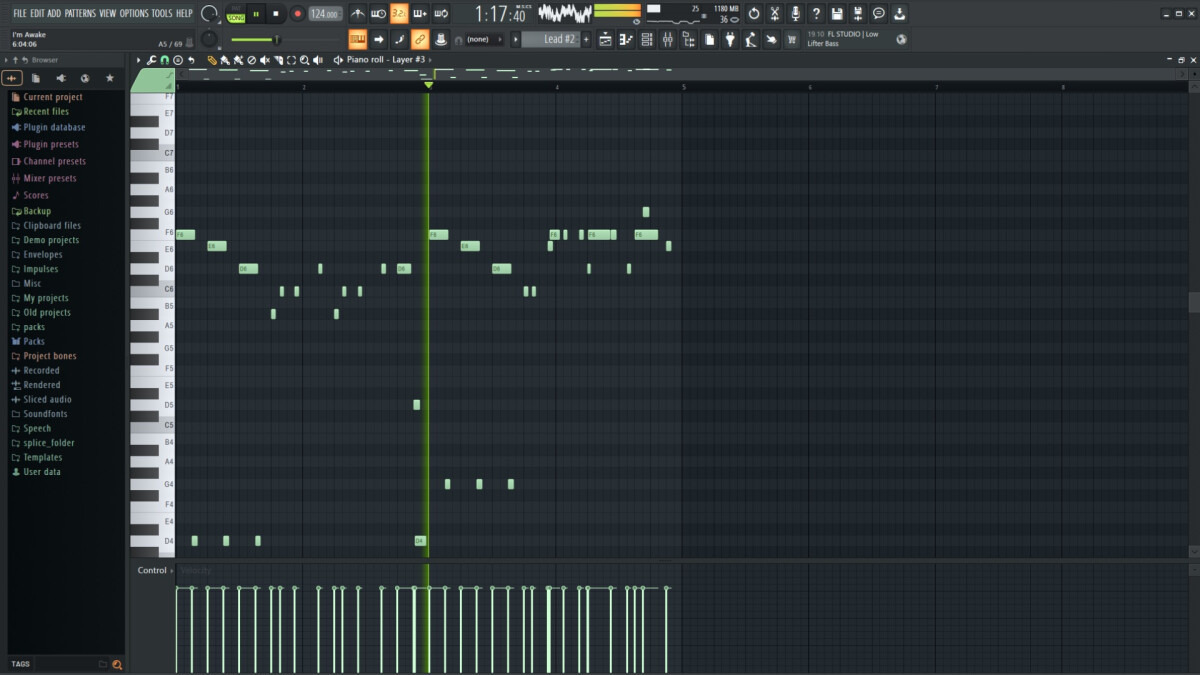Open the Mixer window from the toolbar
1200x675 pixels.
[667, 40]
